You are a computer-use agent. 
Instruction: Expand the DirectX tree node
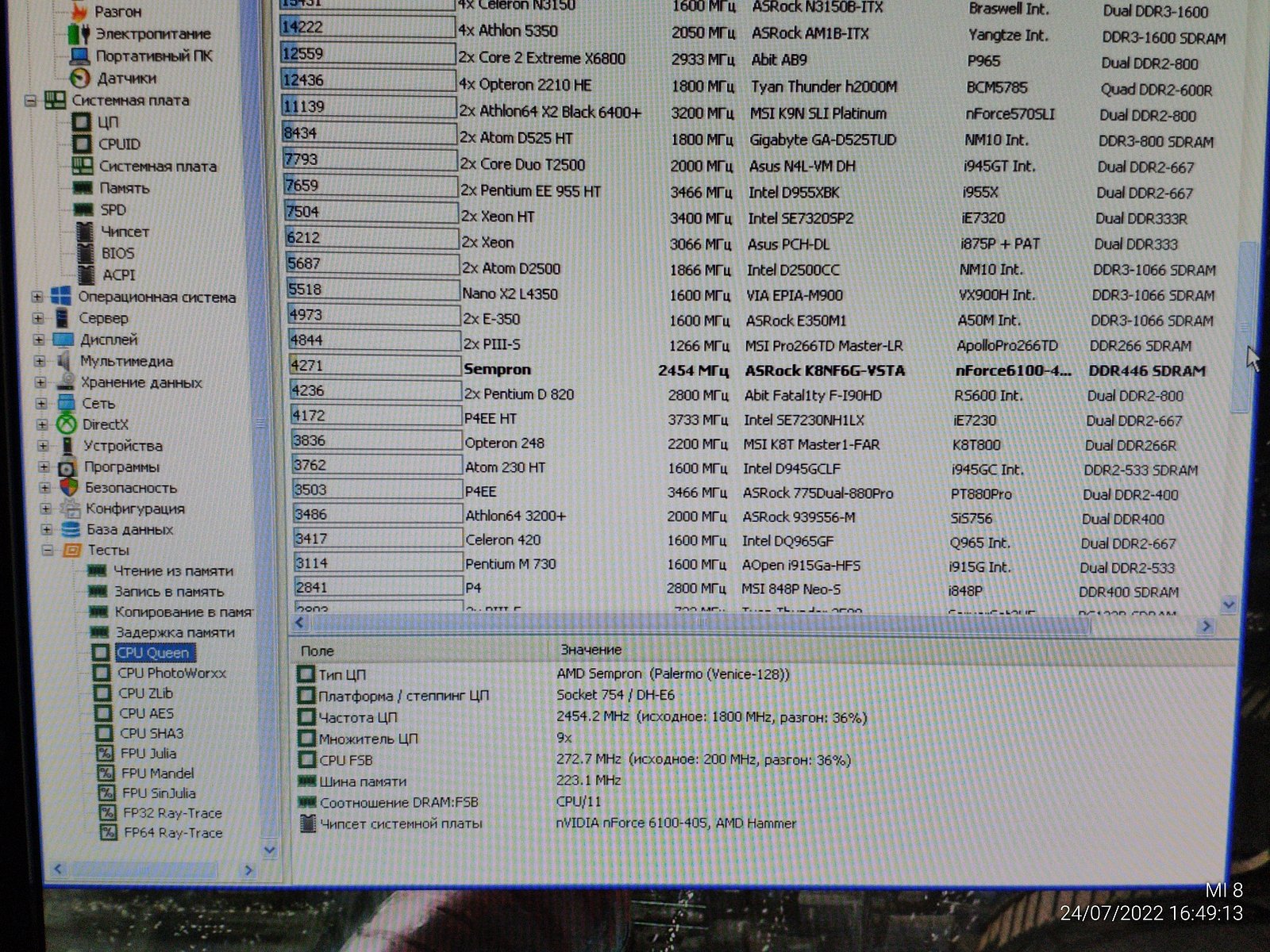pyautogui.click(x=42, y=424)
